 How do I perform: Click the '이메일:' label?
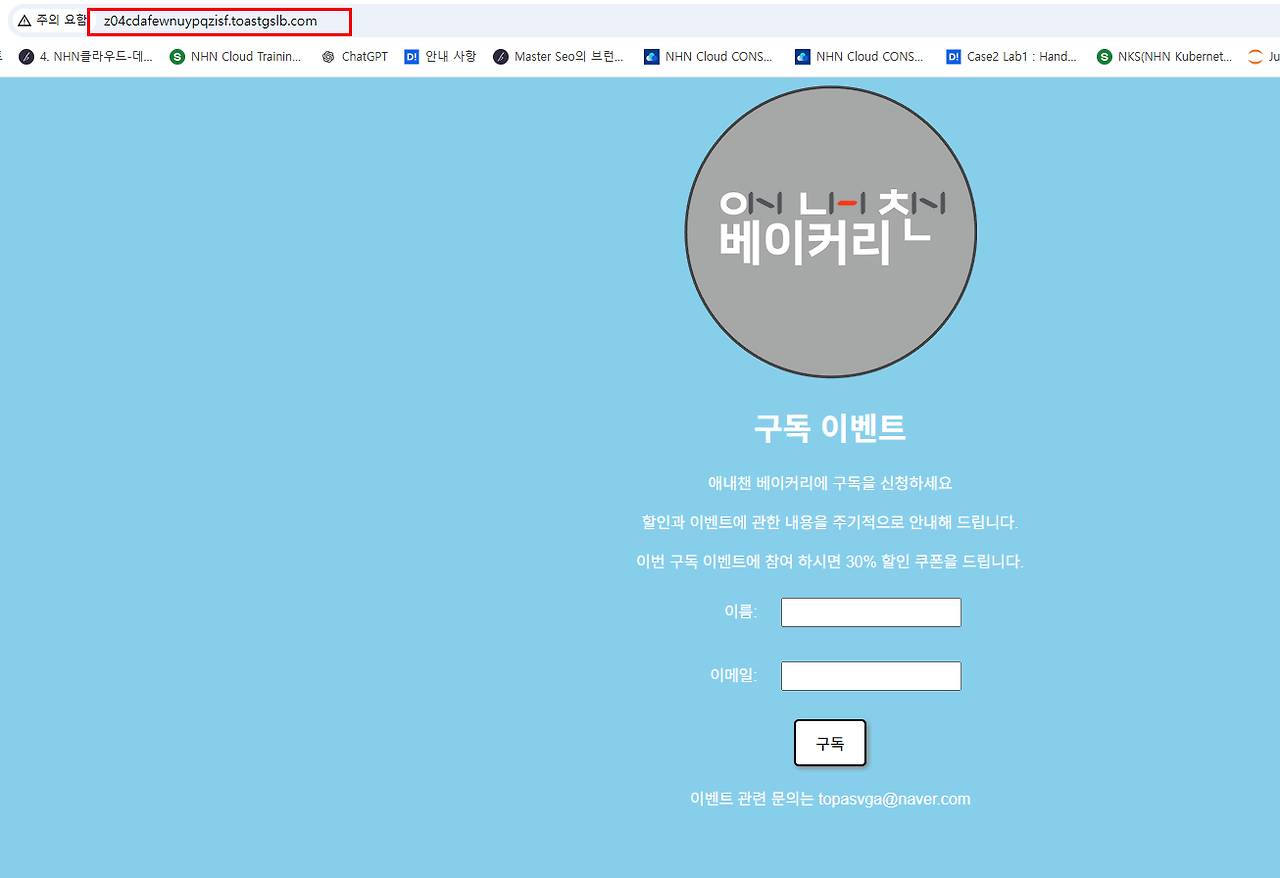(734, 675)
